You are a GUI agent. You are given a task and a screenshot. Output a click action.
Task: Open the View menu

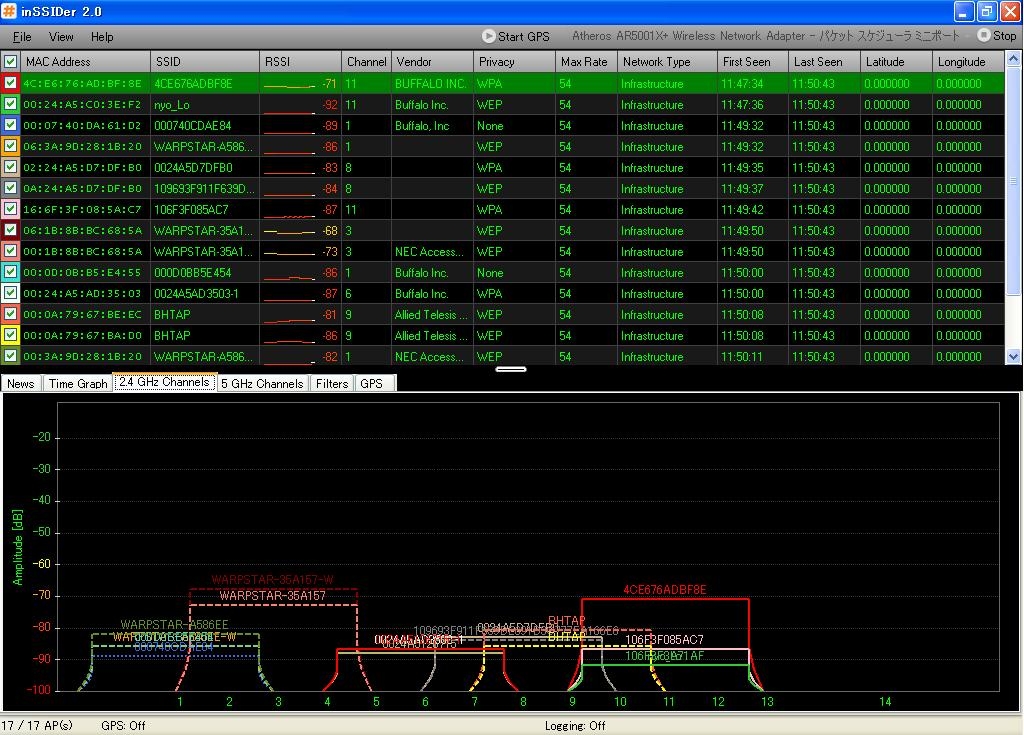pos(61,37)
